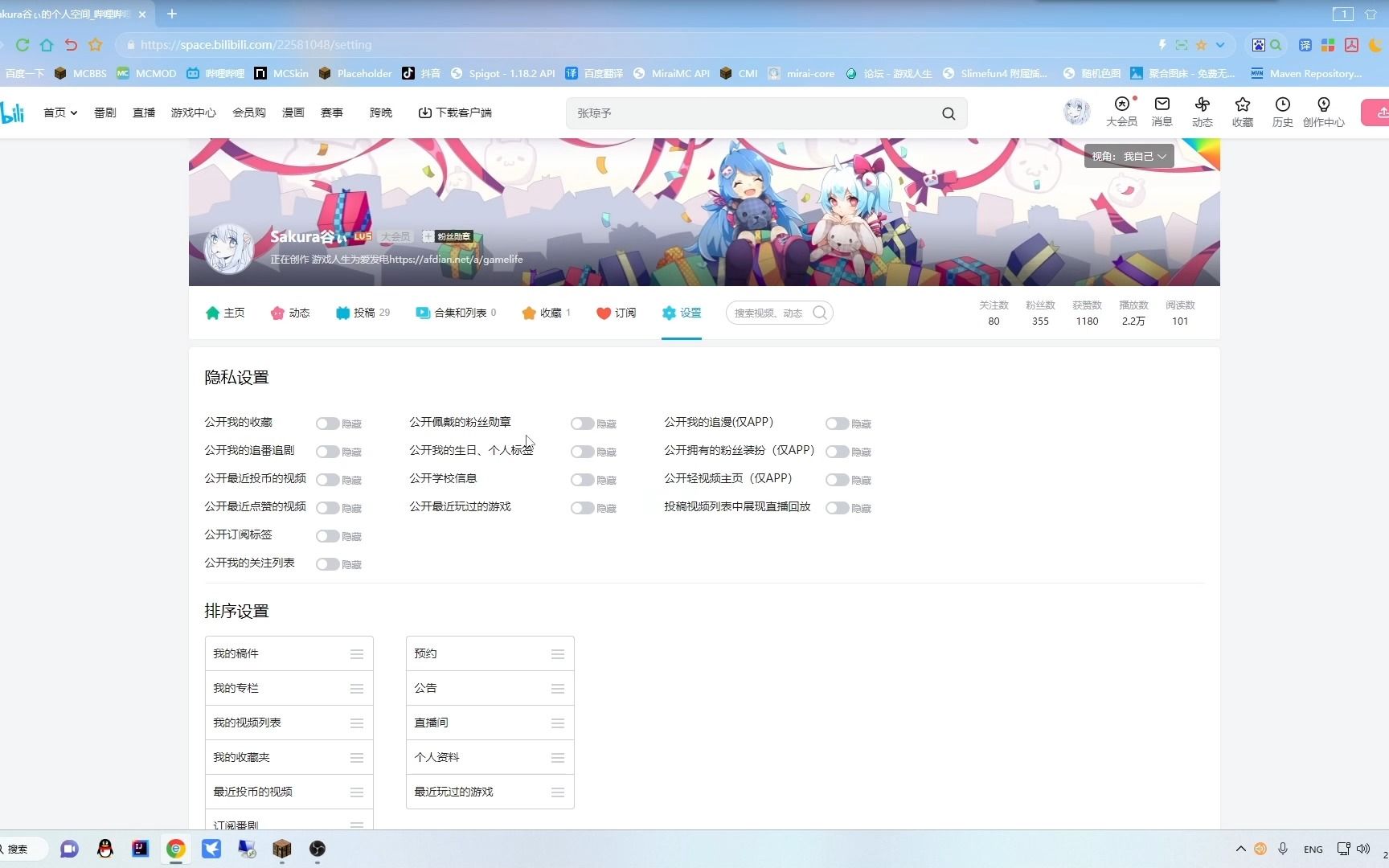This screenshot has width=1389, height=868.
Task: Click the browser undo-close-tab icon
Action: point(71,45)
